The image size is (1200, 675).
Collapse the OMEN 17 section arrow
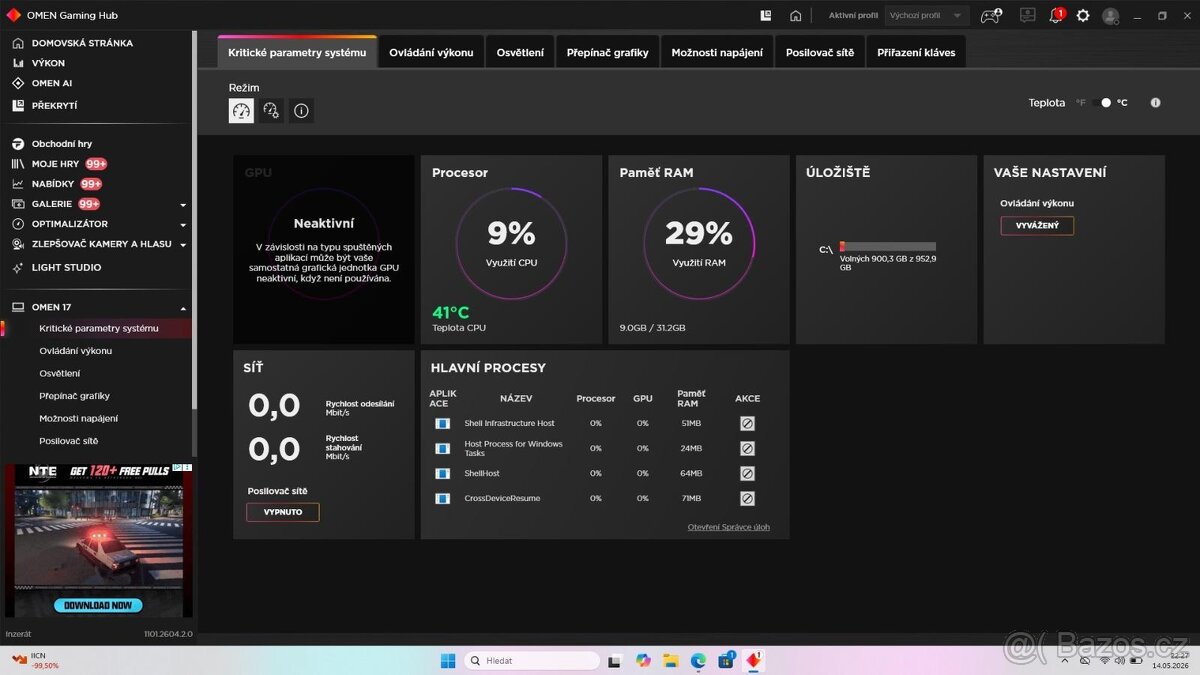pyautogui.click(x=183, y=308)
